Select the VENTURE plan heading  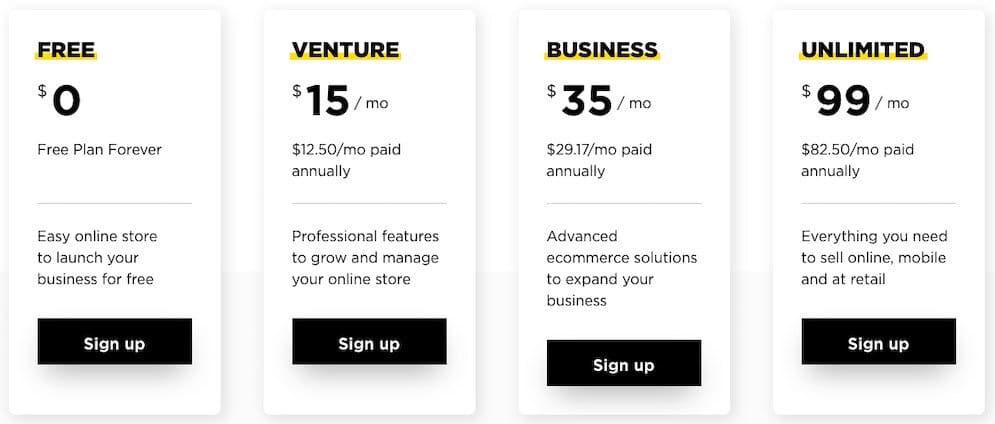tap(346, 50)
